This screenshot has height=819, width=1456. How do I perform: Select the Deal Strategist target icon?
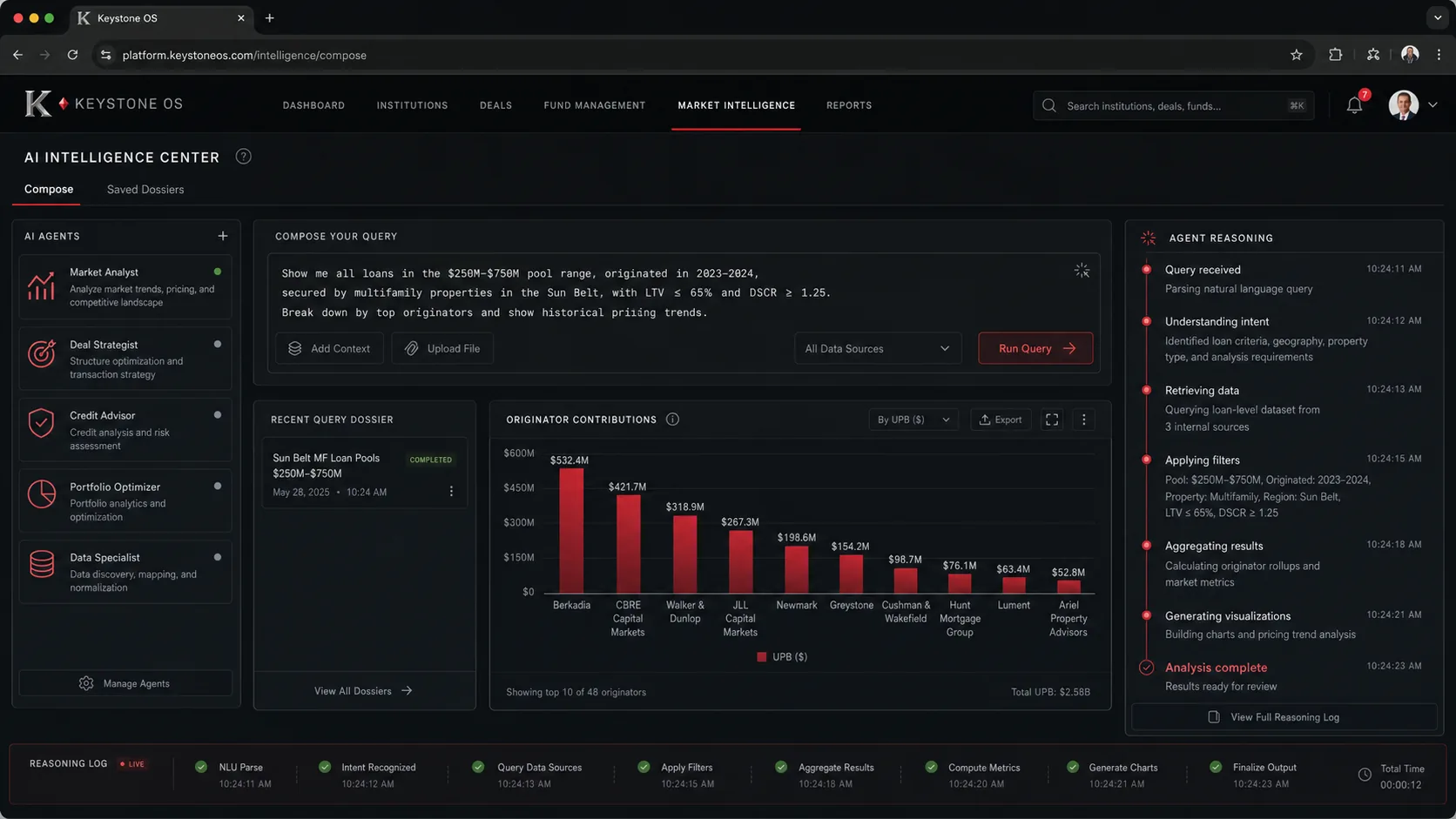click(x=41, y=353)
